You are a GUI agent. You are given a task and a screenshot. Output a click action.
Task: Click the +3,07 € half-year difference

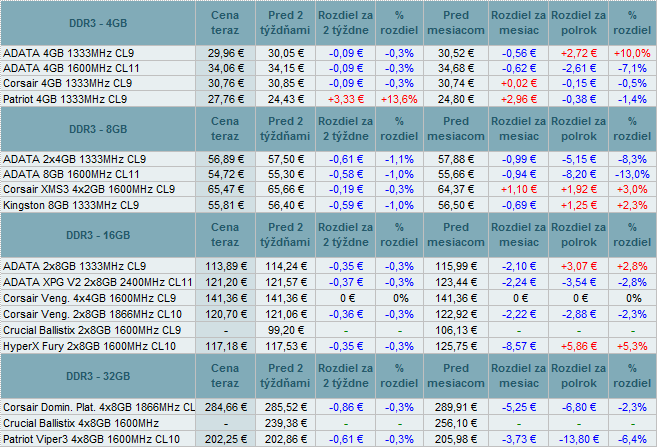pyautogui.click(x=579, y=266)
